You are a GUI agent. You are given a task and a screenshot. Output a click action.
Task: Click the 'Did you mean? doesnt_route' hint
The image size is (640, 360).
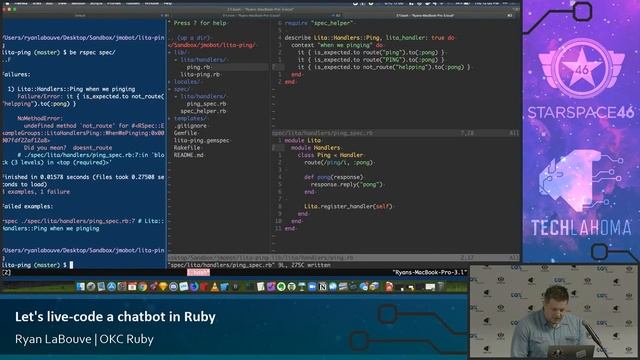pyautogui.click(x=68, y=148)
